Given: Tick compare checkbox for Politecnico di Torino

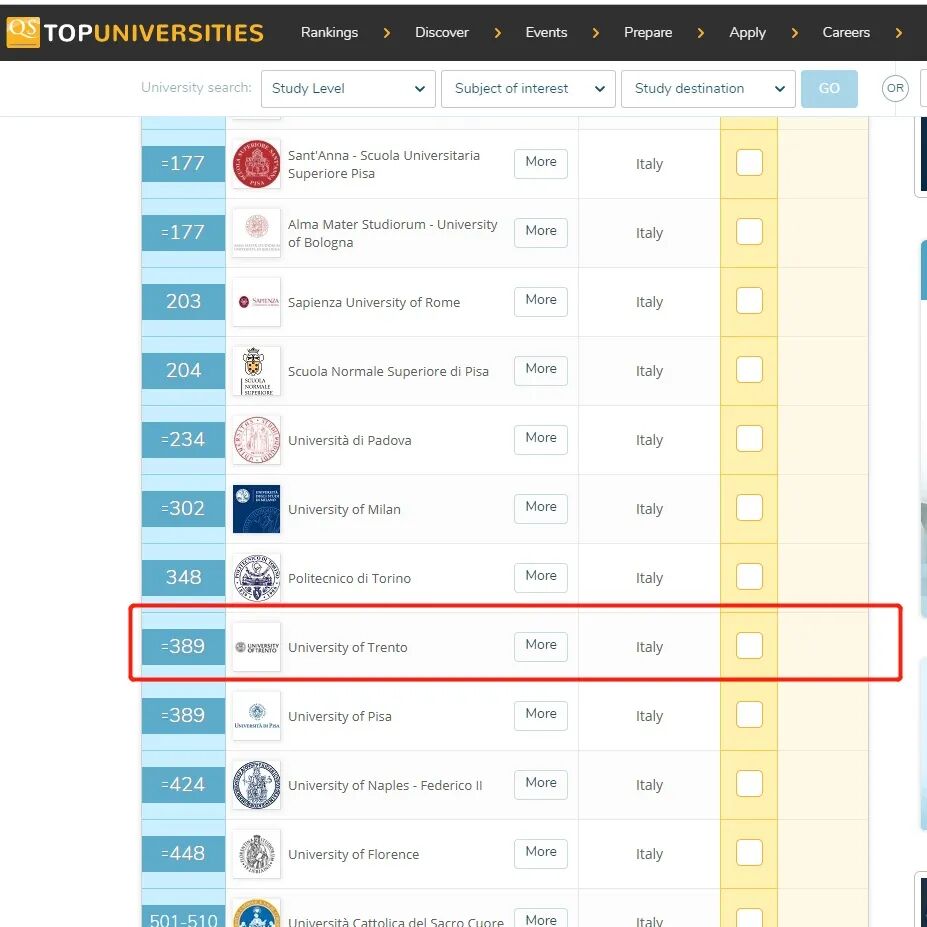Looking at the screenshot, I should pos(749,576).
